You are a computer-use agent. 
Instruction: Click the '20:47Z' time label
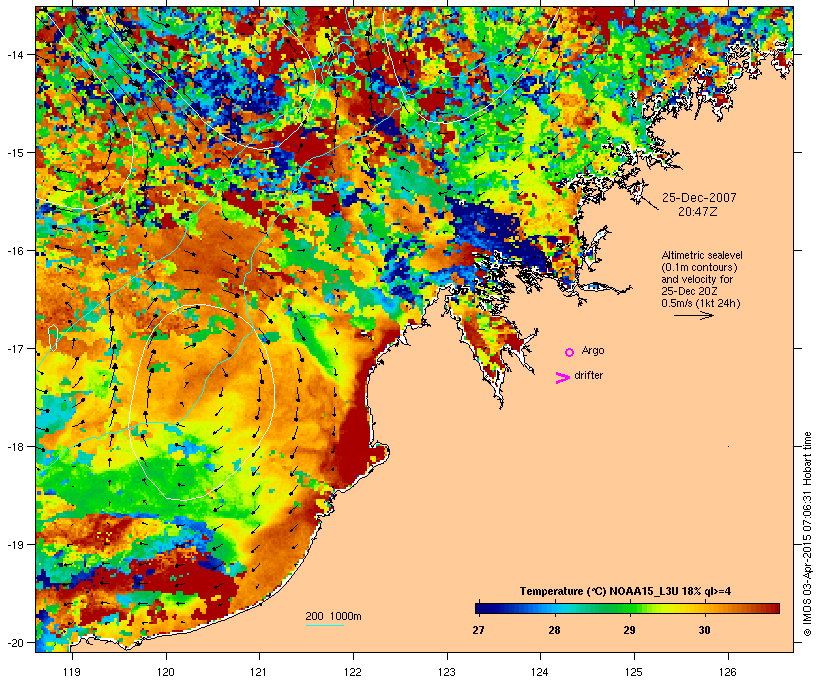pos(698,212)
